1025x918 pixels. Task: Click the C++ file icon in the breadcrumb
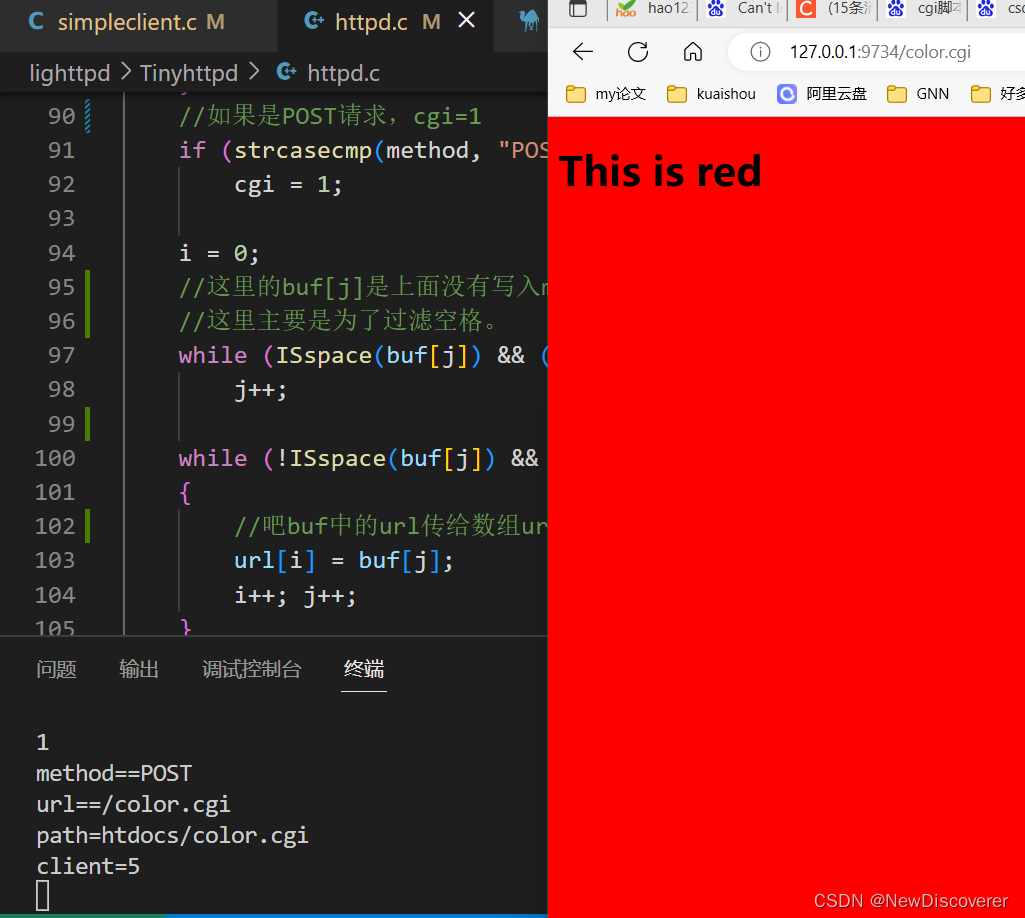(x=286, y=72)
